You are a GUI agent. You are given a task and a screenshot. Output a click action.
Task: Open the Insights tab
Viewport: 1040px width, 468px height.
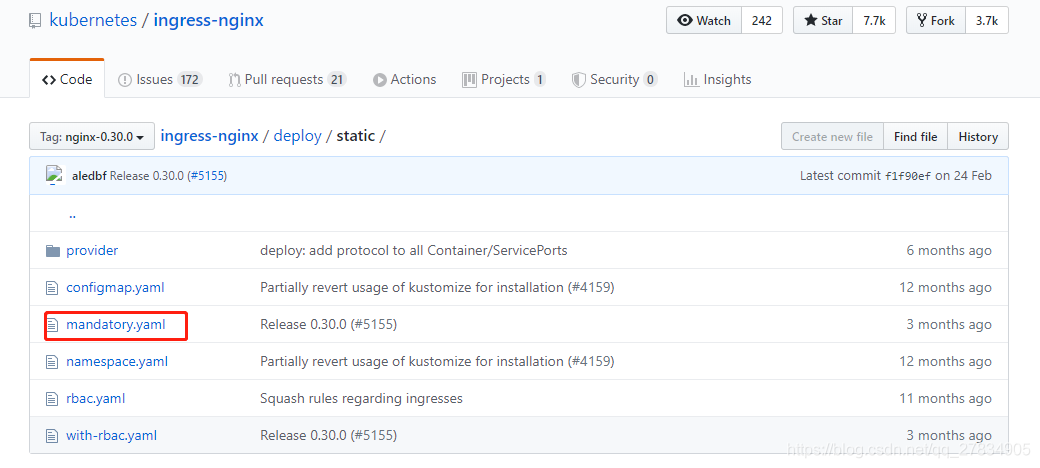tap(718, 80)
